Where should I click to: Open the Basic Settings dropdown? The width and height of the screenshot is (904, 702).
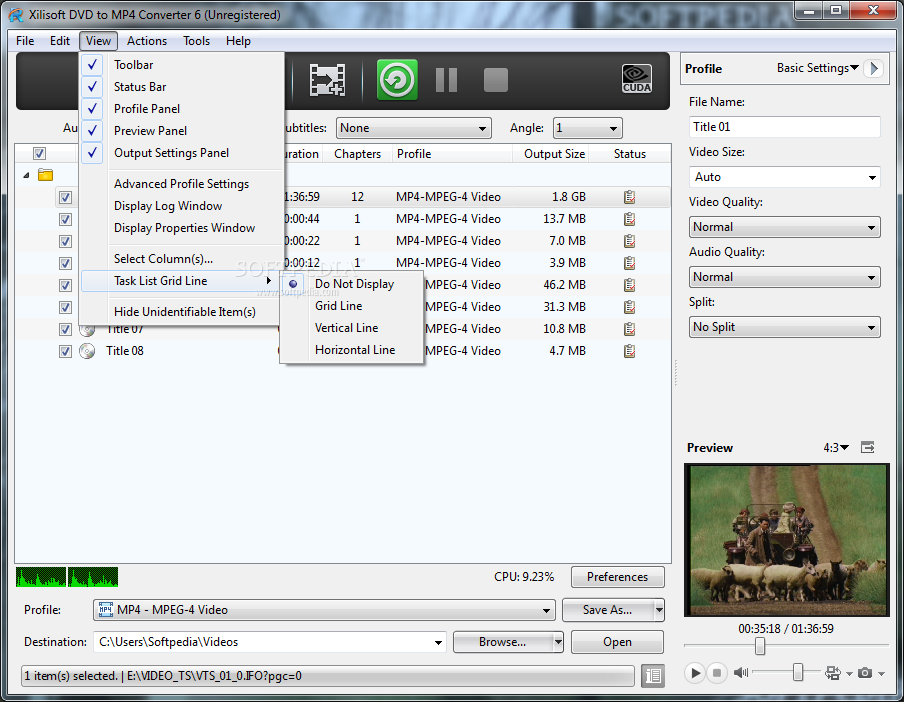(x=818, y=68)
